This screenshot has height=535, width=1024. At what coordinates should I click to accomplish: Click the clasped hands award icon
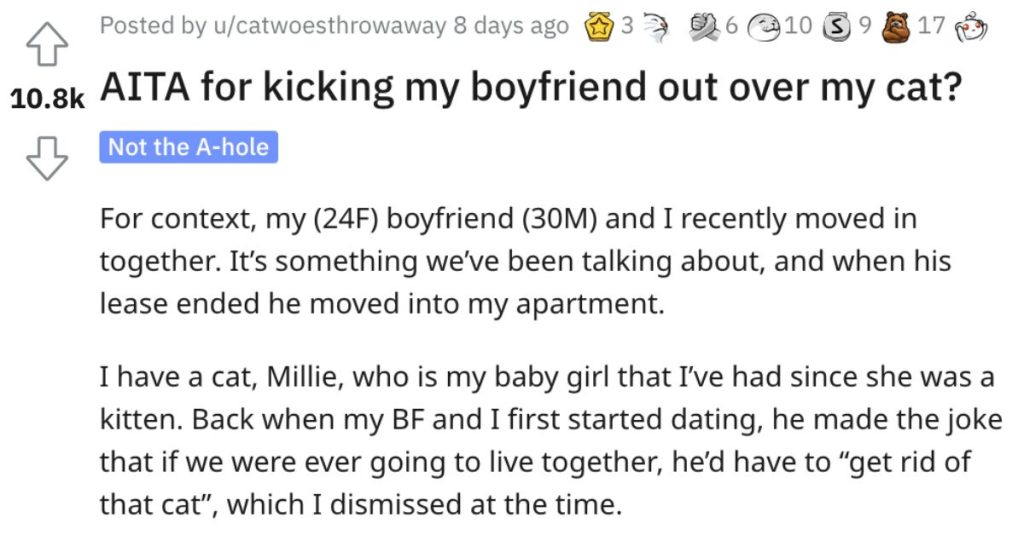(705, 27)
